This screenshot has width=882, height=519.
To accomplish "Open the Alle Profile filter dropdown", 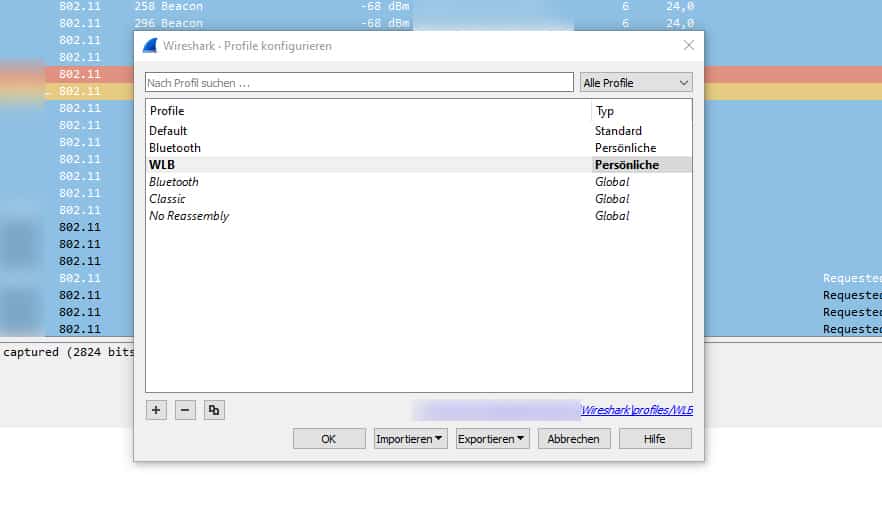I will pos(636,83).
